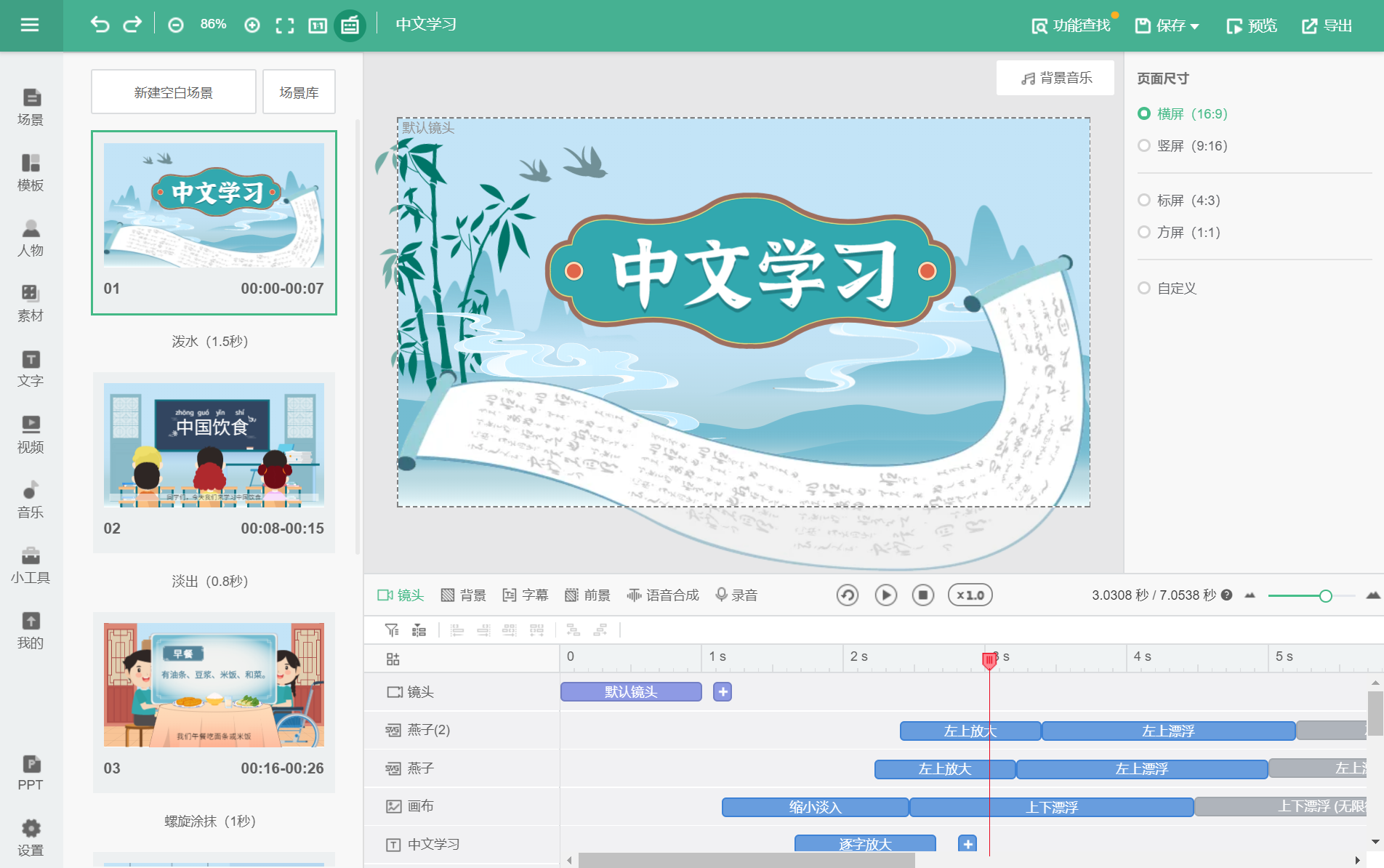Open the 我的 uploads sidebar panel
Viewport: 1384px width, 868px height.
[x=31, y=630]
